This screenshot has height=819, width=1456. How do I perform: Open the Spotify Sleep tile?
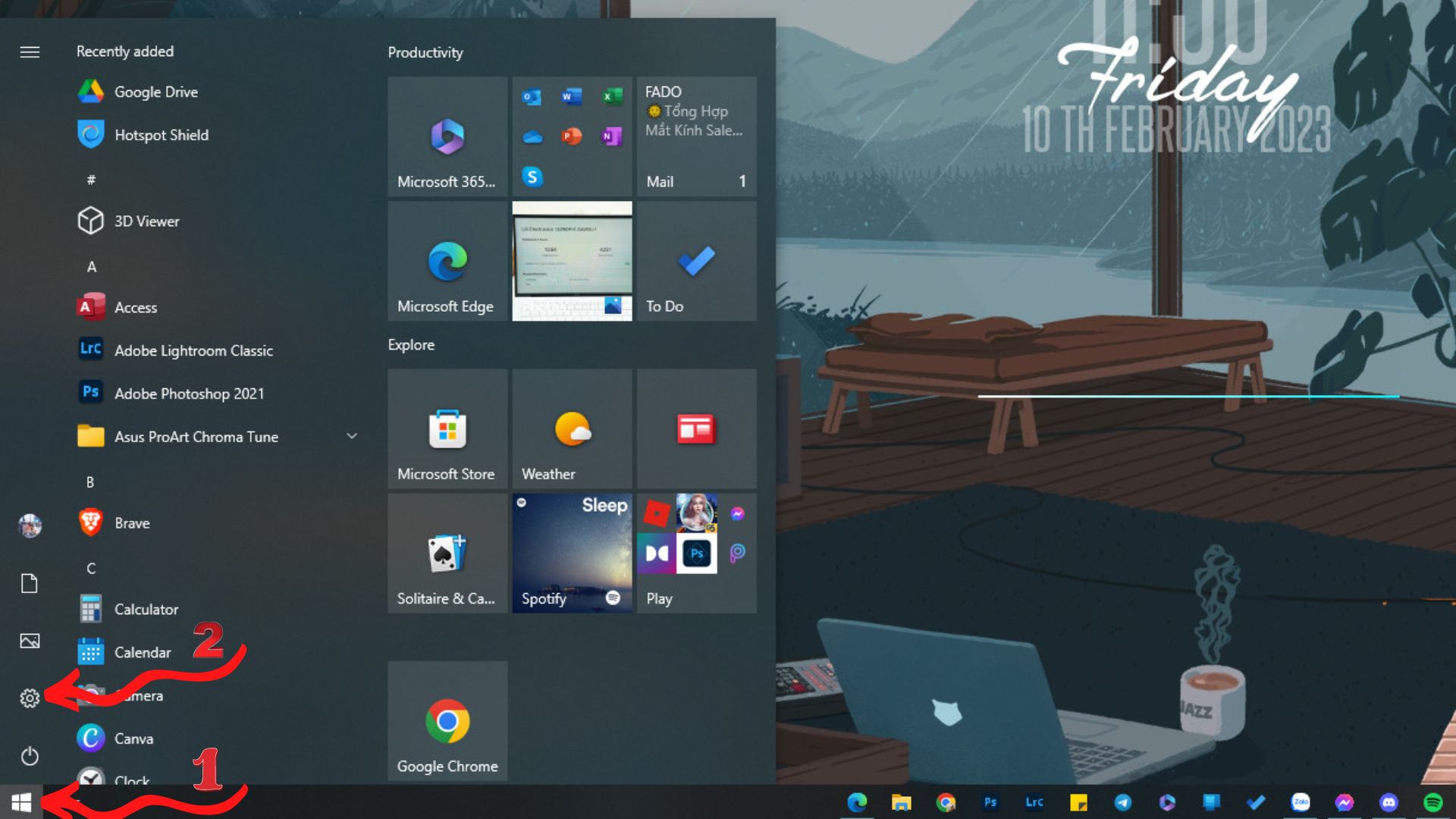[572, 554]
